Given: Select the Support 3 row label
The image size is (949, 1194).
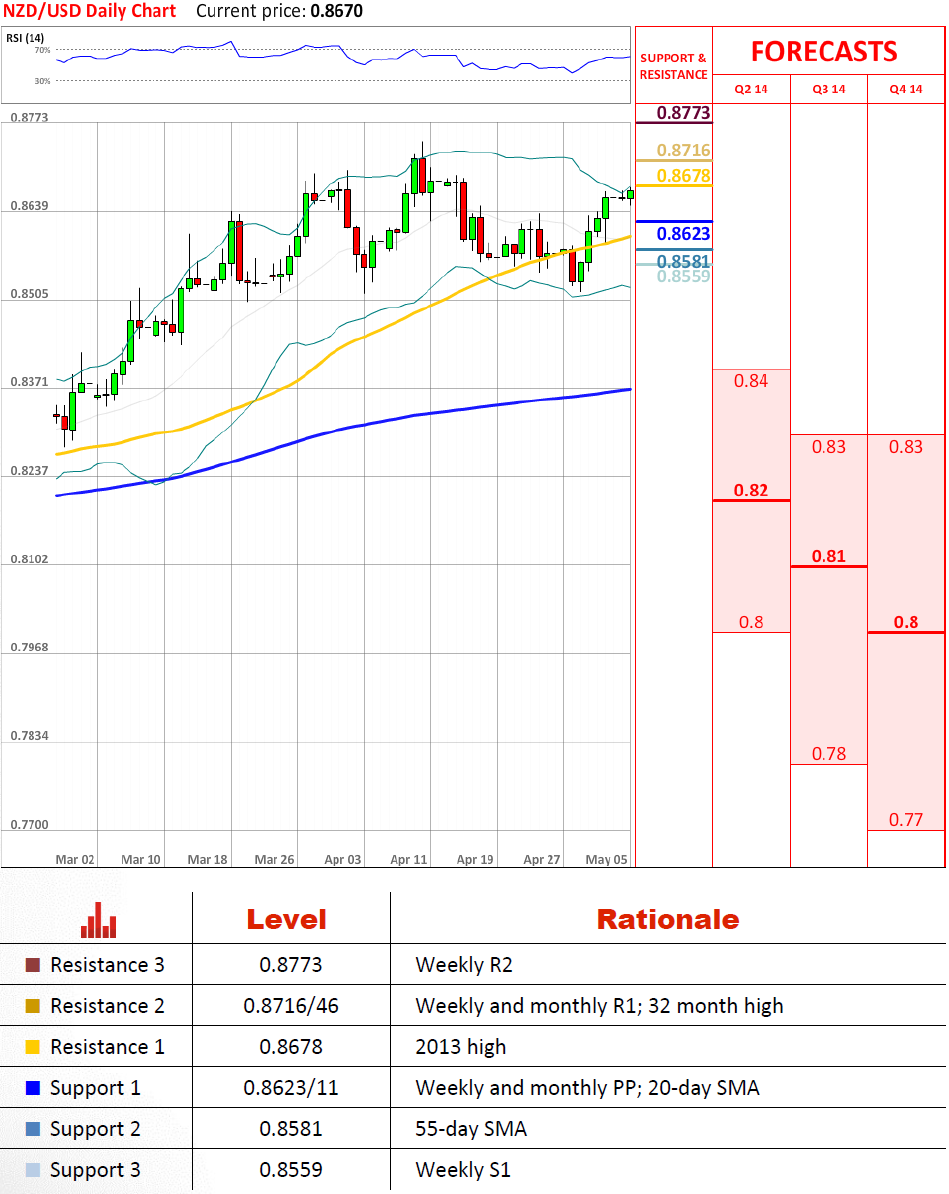Looking at the screenshot, I should 95,1170.
